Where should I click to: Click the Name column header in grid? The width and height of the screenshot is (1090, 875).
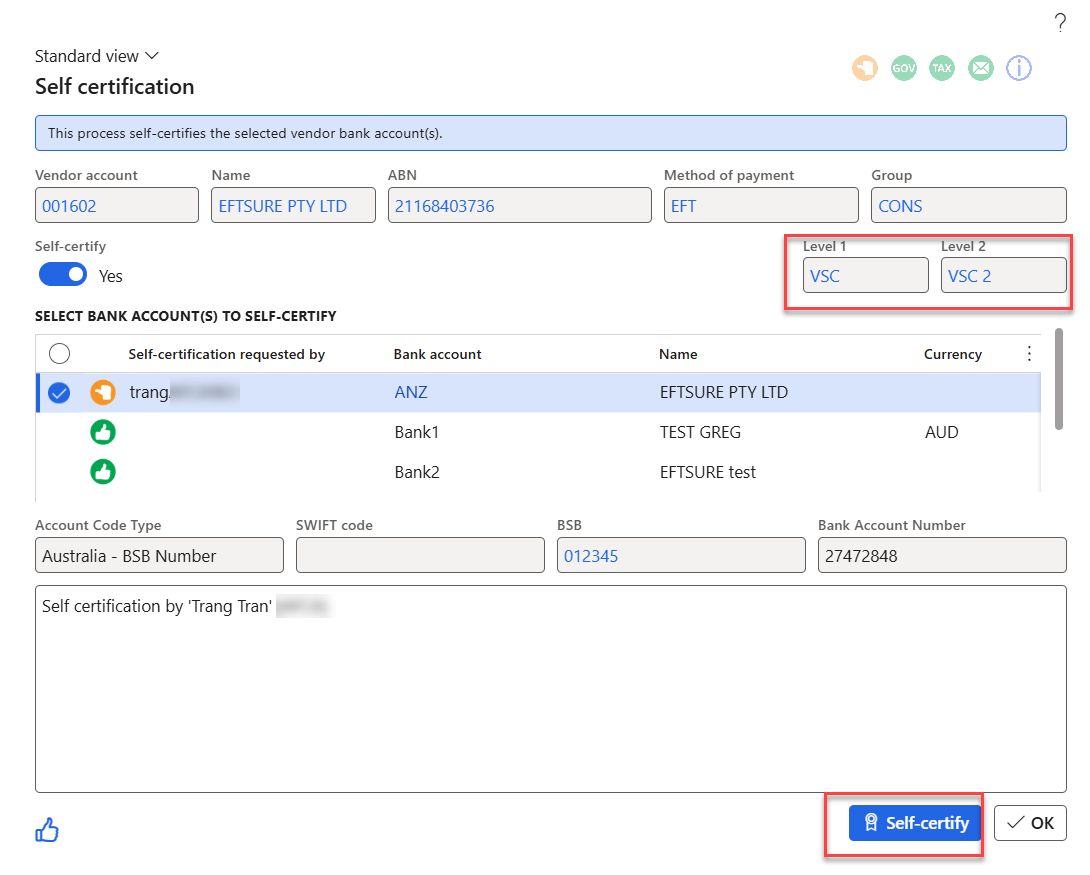coord(678,354)
